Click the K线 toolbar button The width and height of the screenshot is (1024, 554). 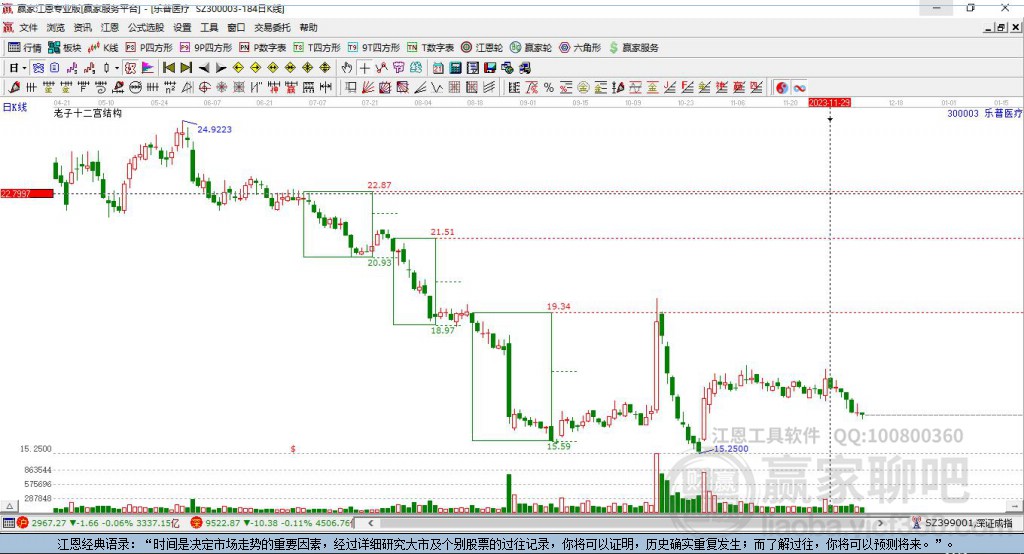coord(103,48)
